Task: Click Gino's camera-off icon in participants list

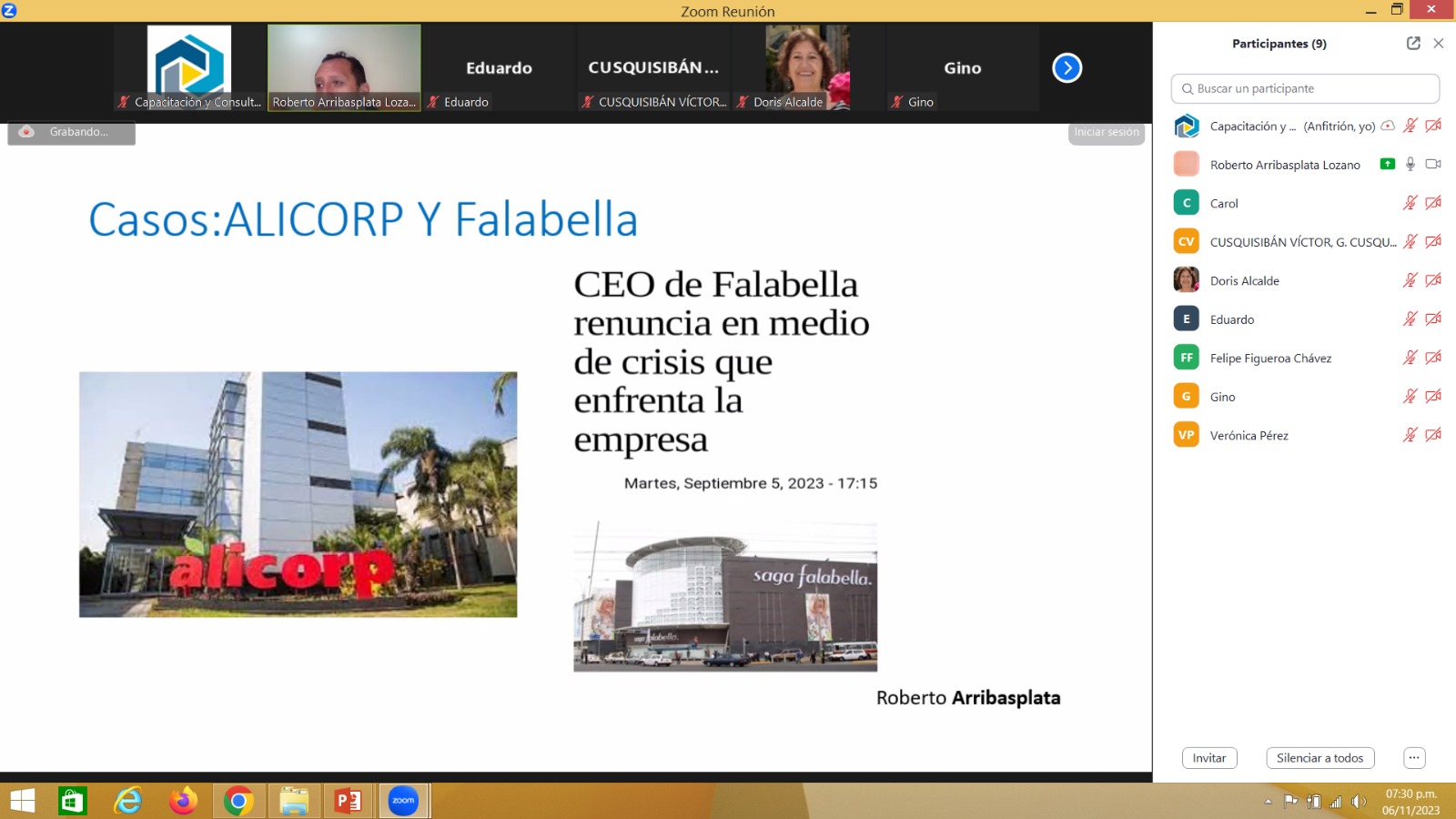Action: click(x=1433, y=396)
